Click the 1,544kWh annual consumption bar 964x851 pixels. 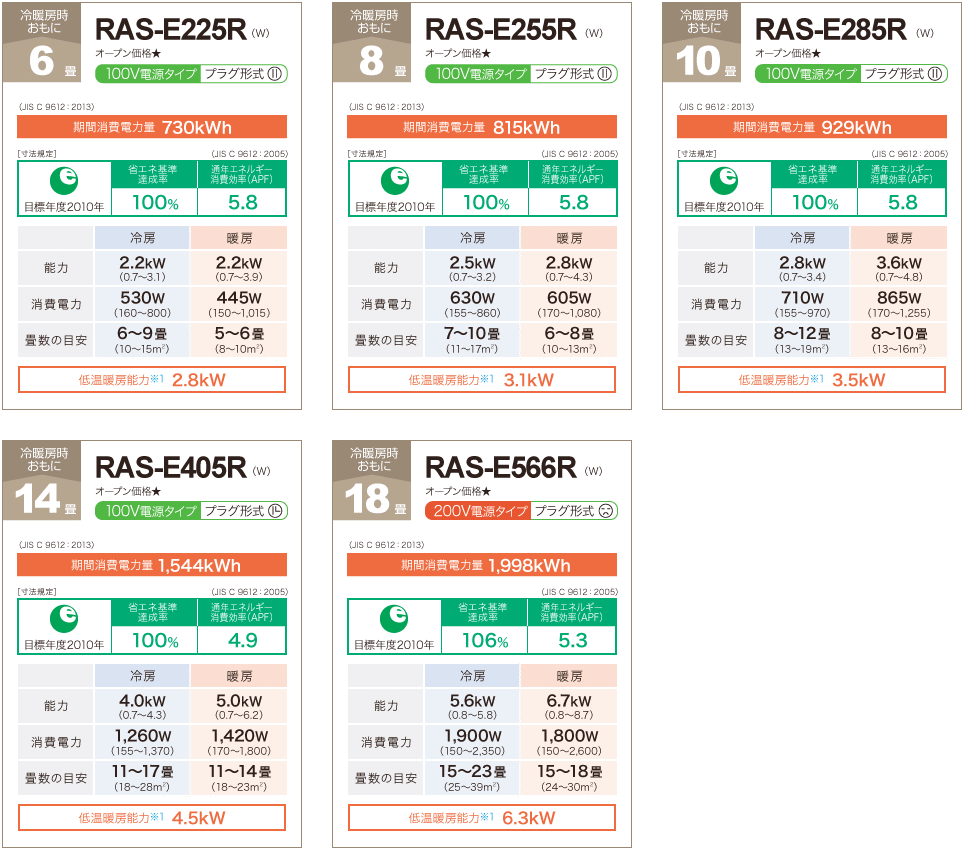point(152,565)
